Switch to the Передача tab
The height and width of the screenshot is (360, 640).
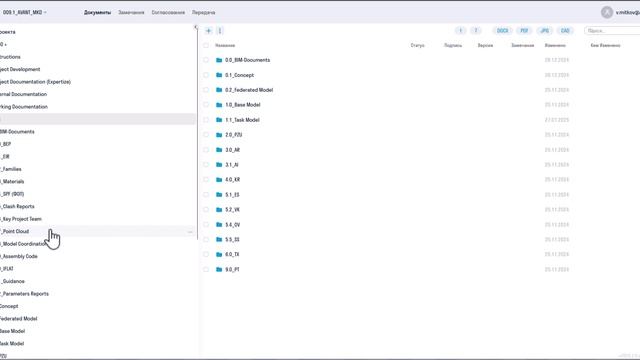click(203, 13)
